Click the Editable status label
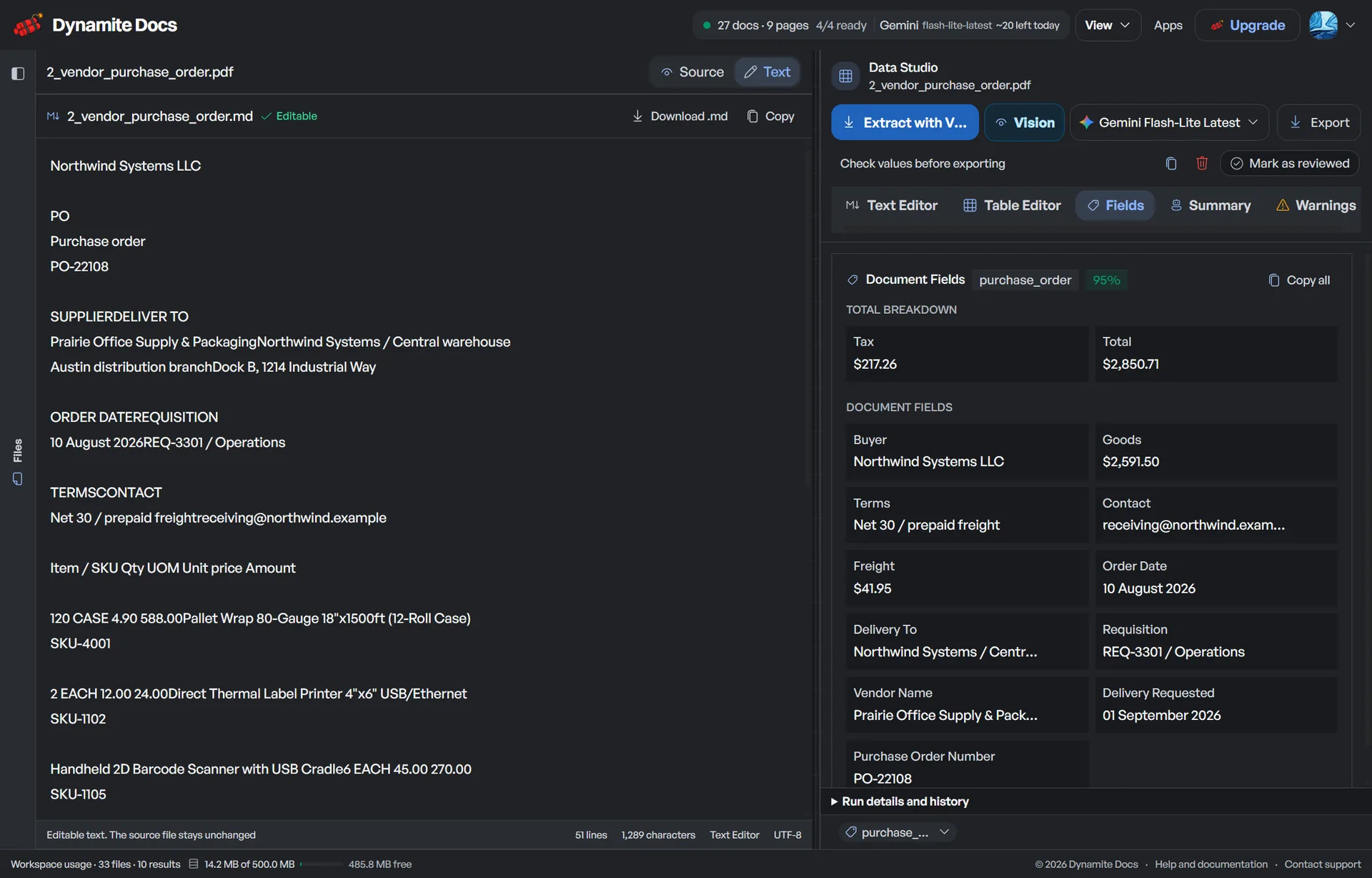1372x878 pixels. tap(289, 116)
